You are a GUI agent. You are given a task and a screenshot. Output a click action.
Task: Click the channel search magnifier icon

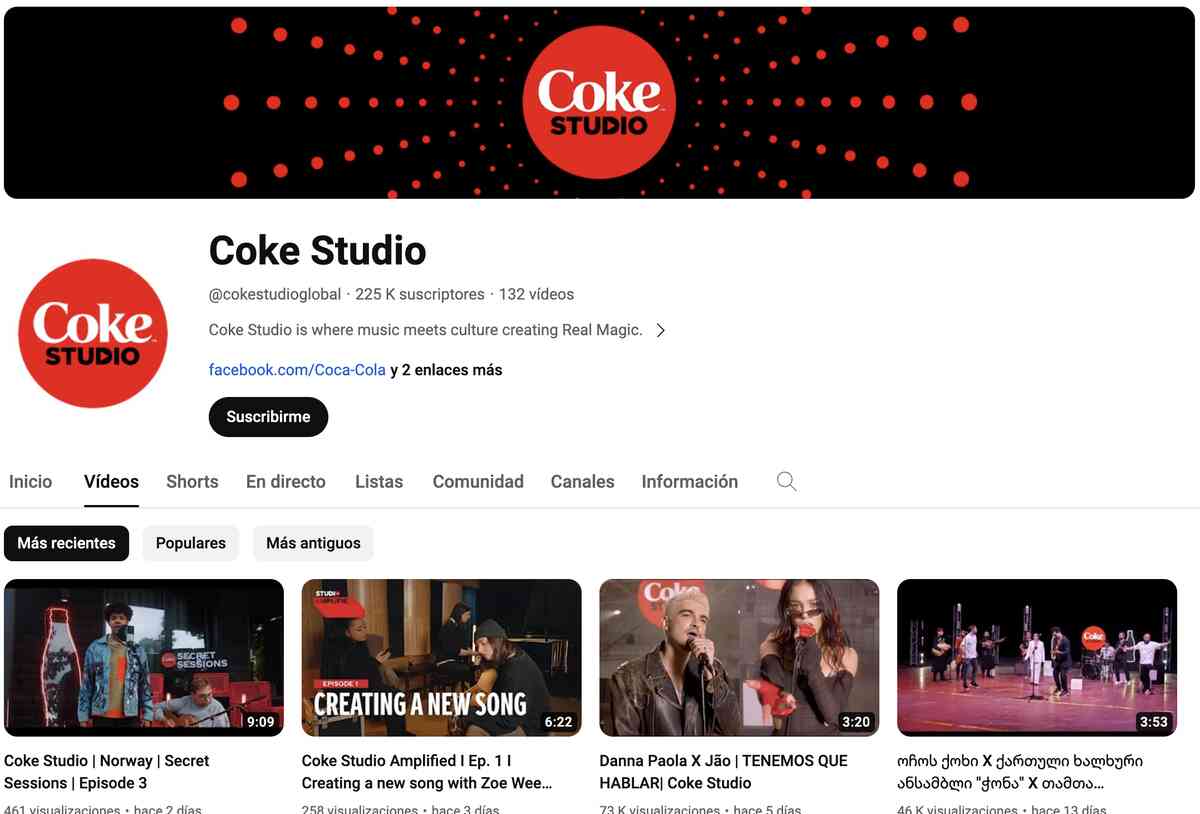point(786,482)
